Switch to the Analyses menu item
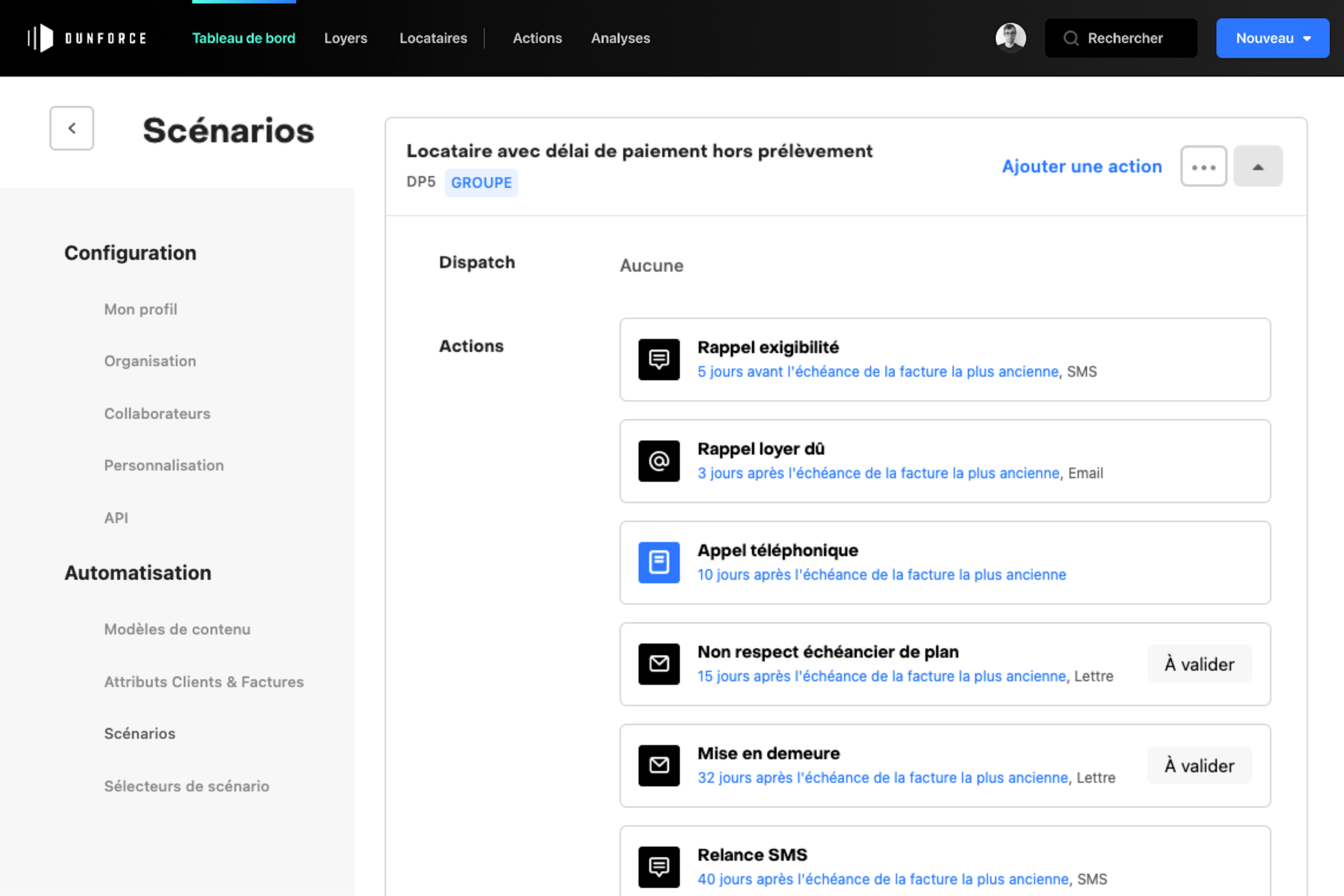 (620, 38)
